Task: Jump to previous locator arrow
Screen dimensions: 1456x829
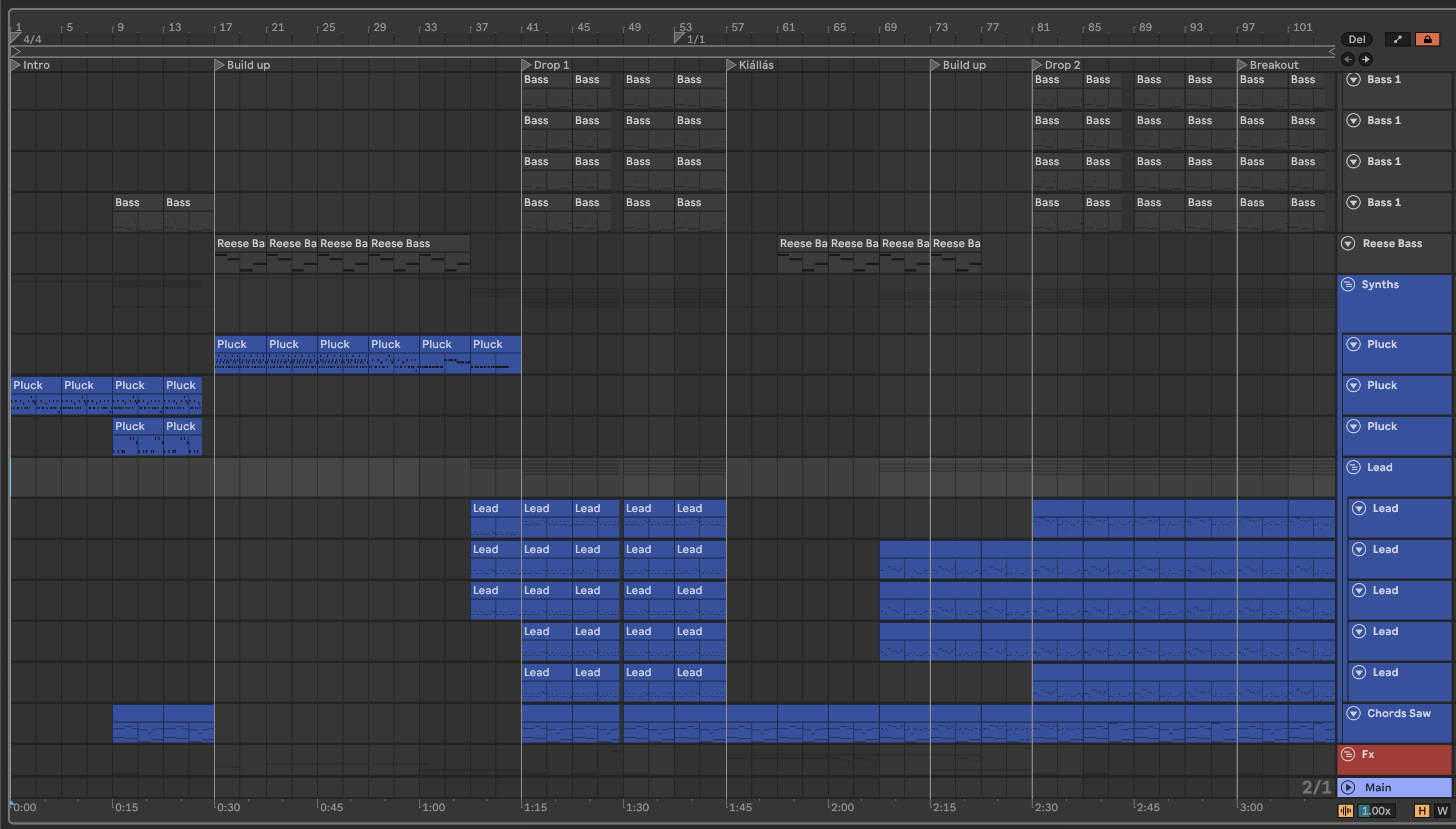Action: 1347,59
